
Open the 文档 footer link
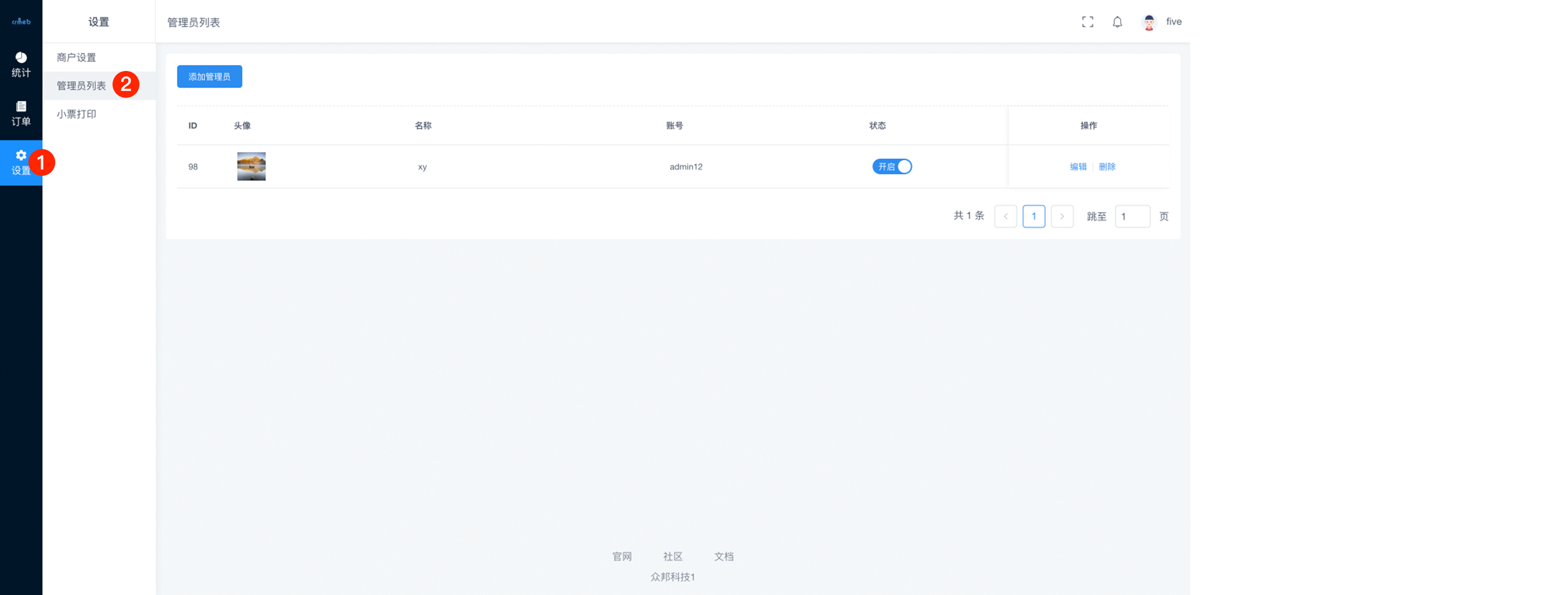point(724,556)
